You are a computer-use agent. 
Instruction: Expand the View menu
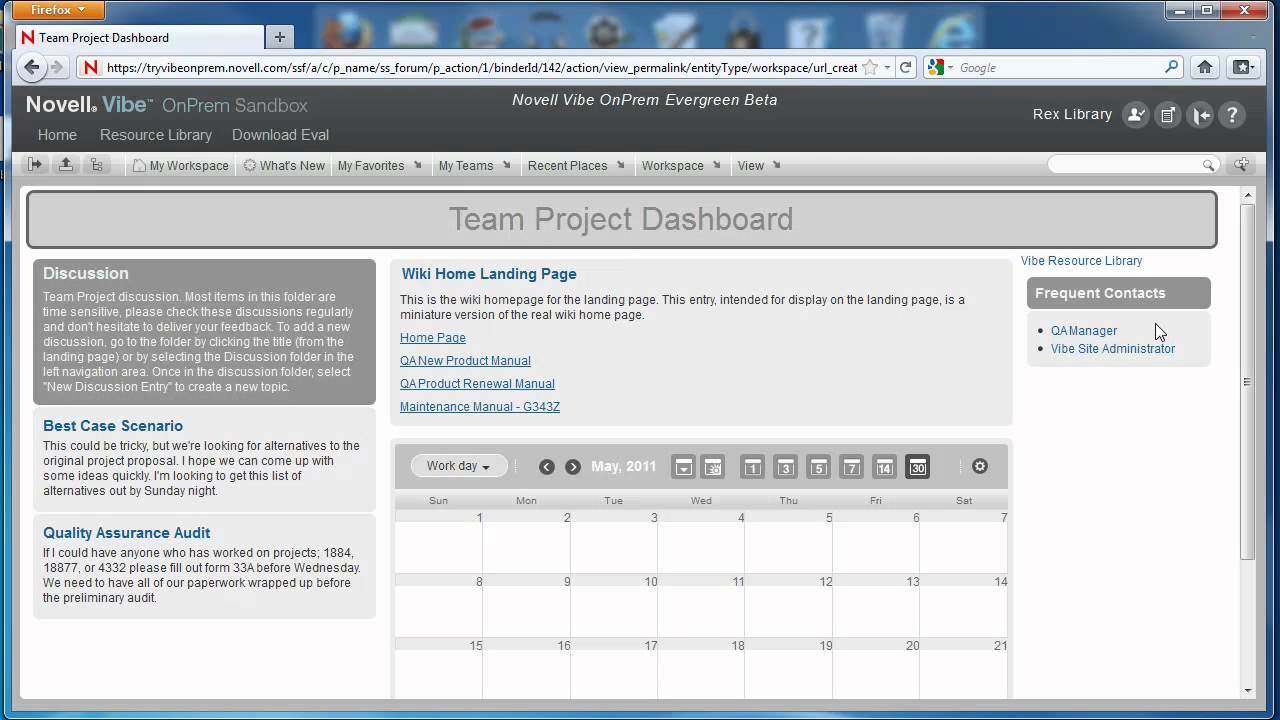click(759, 166)
